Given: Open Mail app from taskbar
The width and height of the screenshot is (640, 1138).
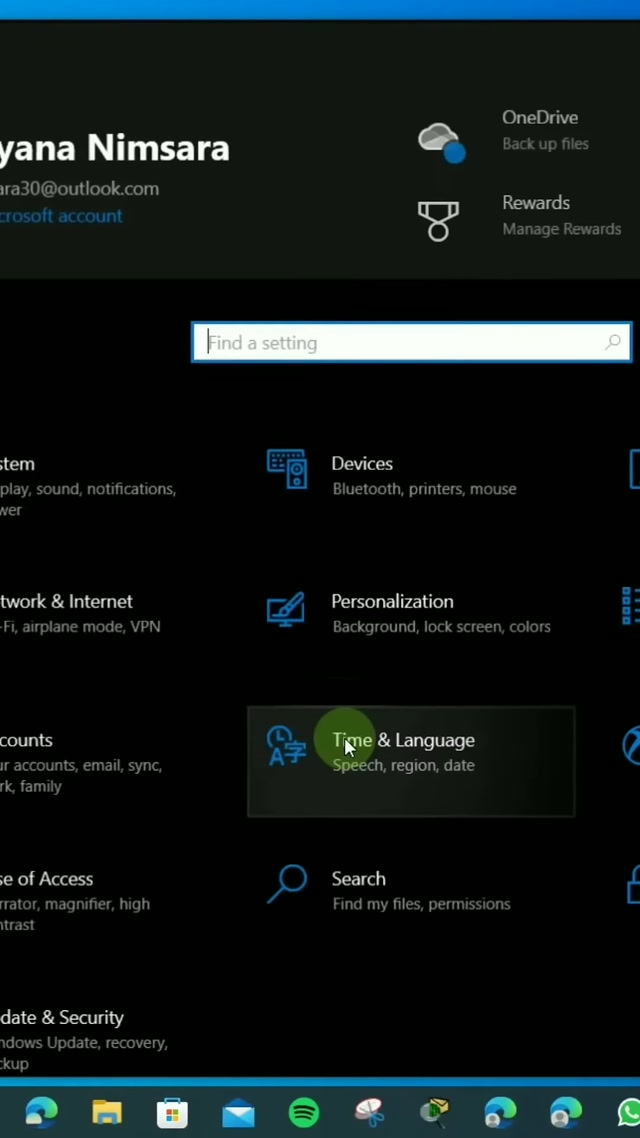Looking at the screenshot, I should [x=238, y=1112].
